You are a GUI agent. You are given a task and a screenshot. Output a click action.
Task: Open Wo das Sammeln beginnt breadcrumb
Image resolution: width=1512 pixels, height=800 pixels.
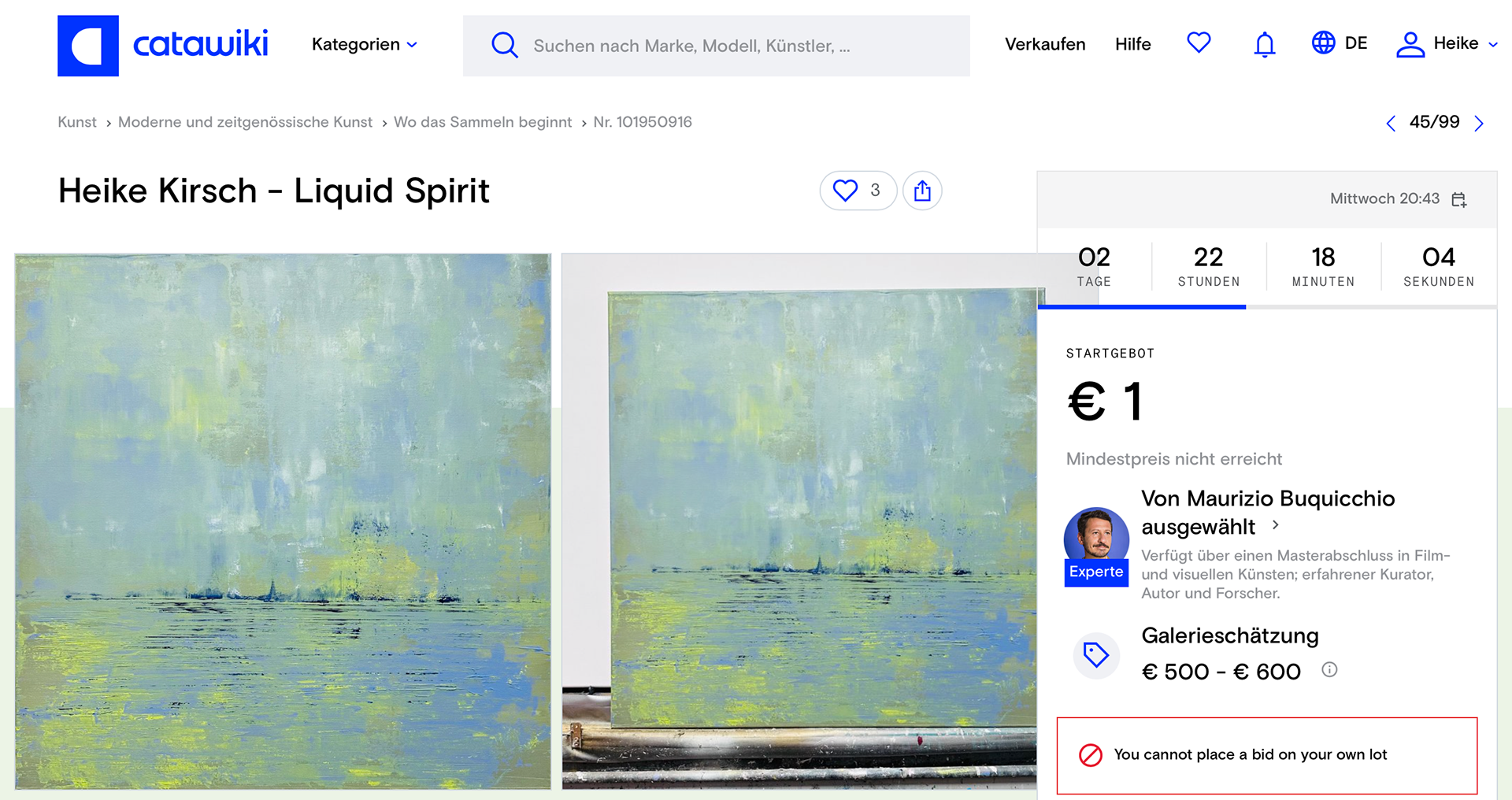483,122
